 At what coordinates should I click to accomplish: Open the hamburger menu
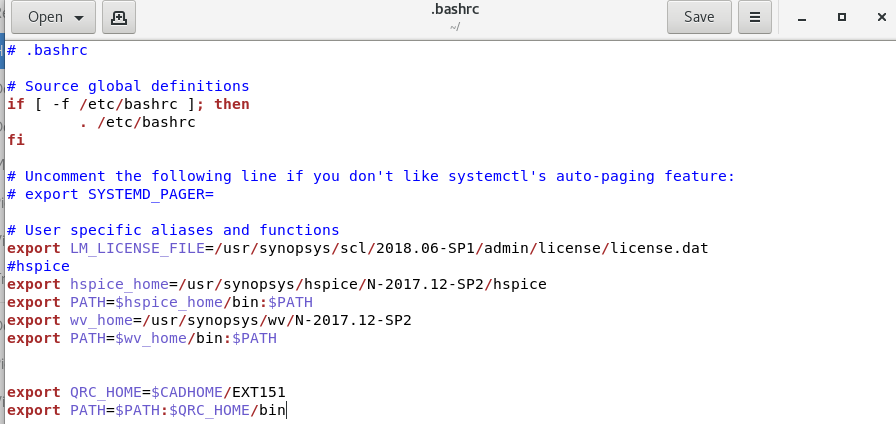(755, 17)
